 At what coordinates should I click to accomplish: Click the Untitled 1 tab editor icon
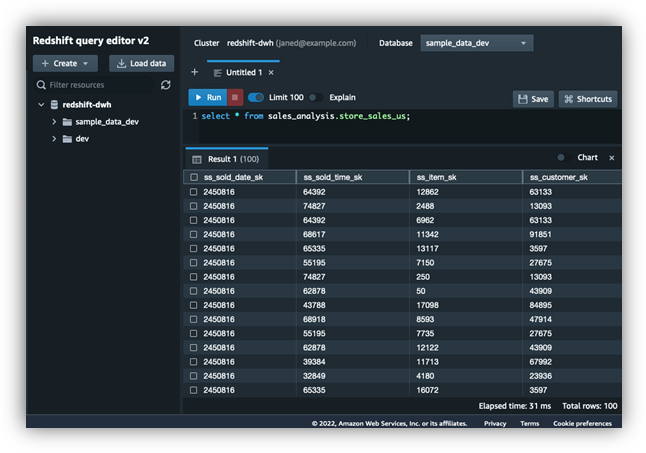pos(218,73)
